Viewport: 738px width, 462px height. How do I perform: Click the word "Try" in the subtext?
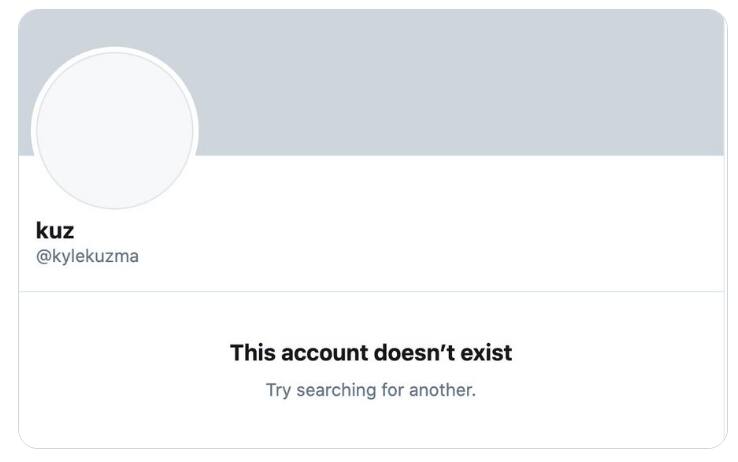(x=277, y=389)
